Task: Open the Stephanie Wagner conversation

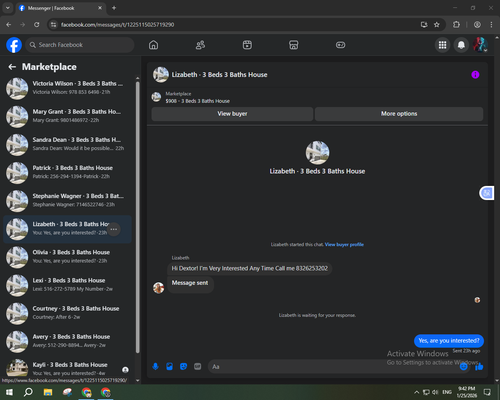Action: click(67, 201)
